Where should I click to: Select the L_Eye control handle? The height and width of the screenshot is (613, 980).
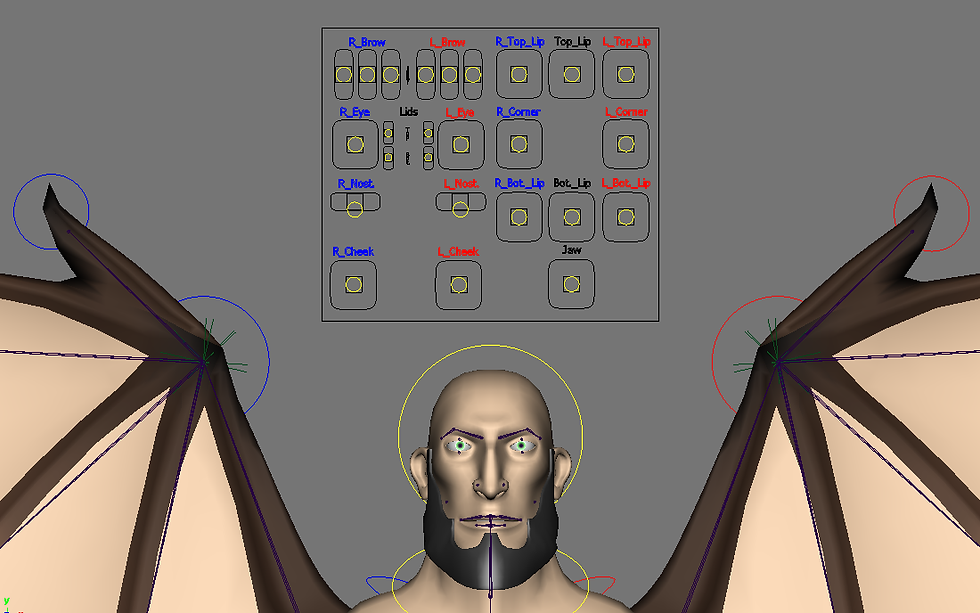(461, 144)
